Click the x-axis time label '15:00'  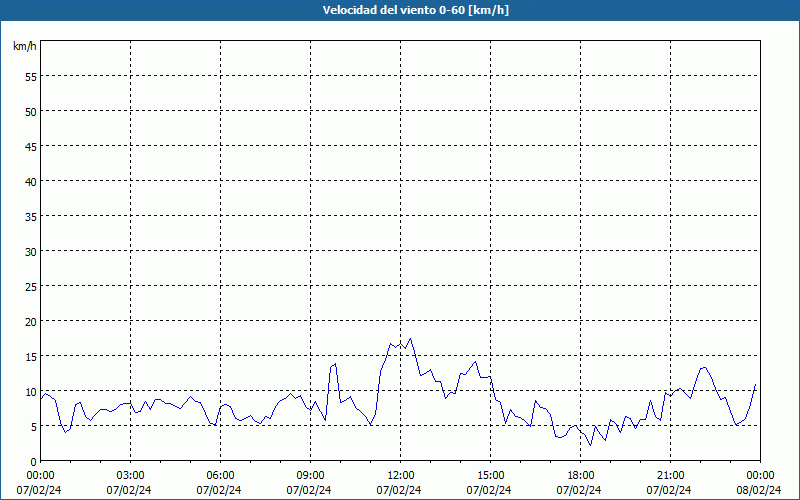click(490, 476)
